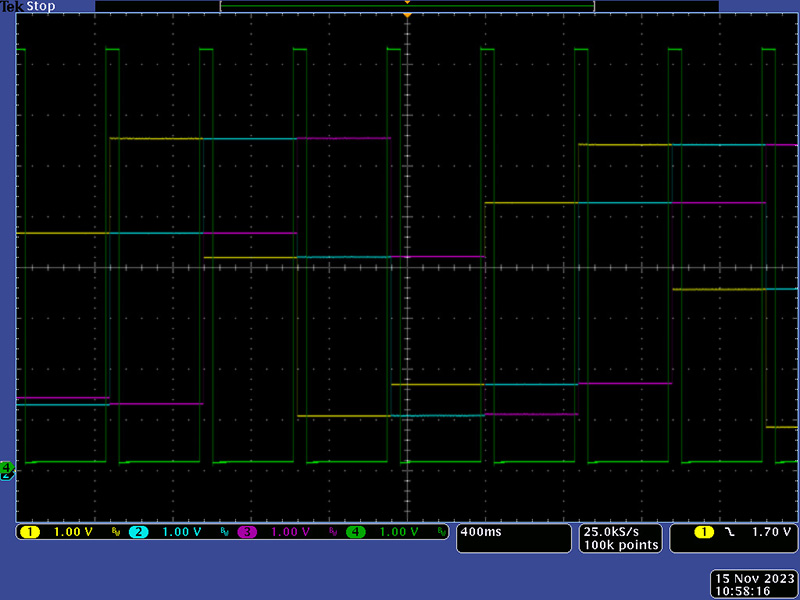
Task: Click the Tek logo in the top-left corner
Action: coord(11,6)
